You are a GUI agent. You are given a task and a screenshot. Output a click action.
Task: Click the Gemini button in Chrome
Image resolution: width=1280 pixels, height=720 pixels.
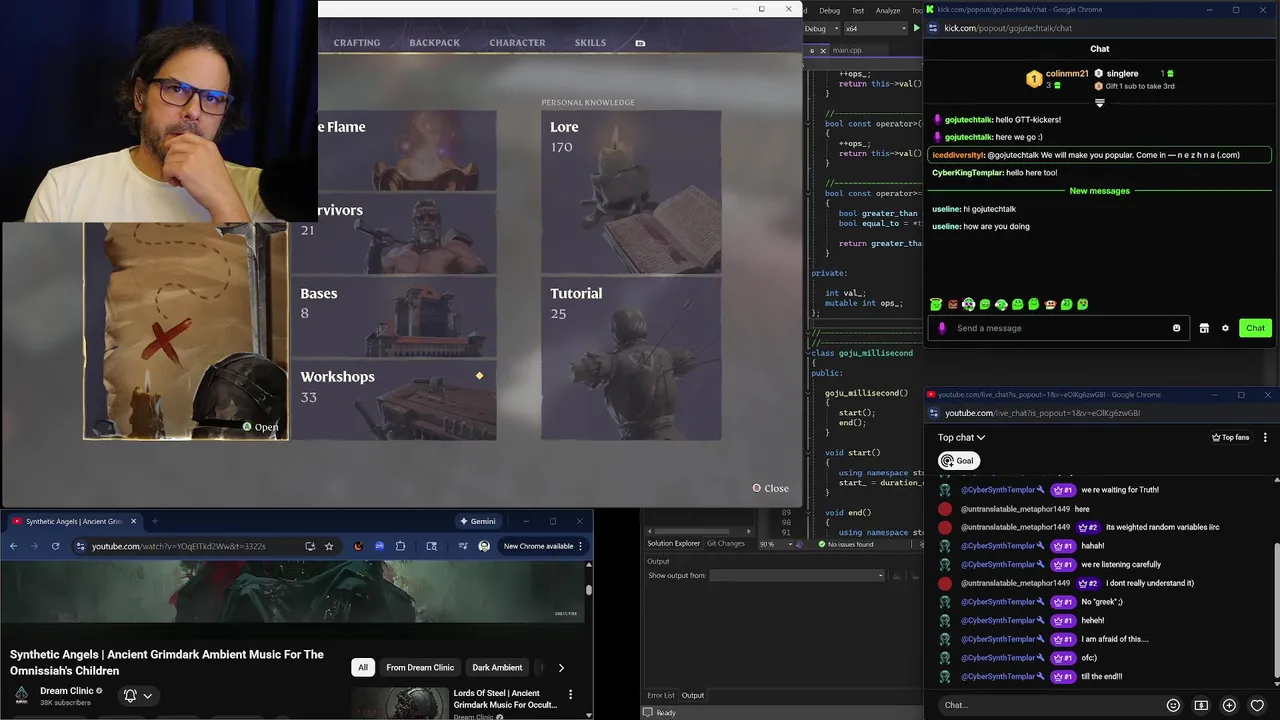point(478,521)
